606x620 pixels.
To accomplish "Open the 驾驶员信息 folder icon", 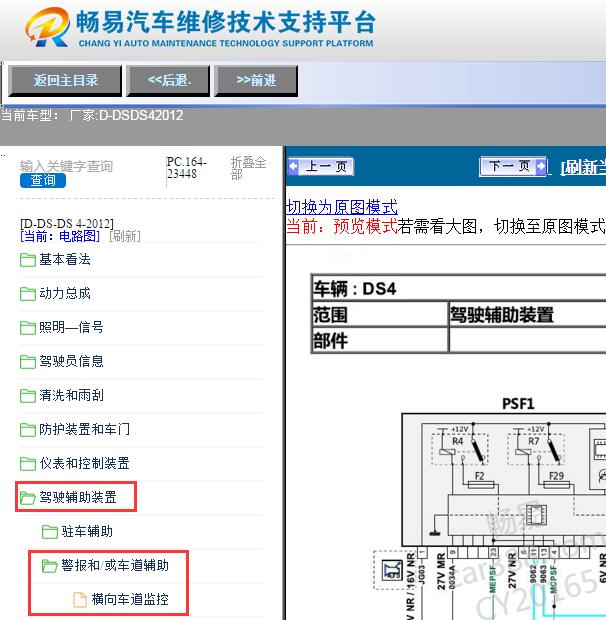I will 28,361.
